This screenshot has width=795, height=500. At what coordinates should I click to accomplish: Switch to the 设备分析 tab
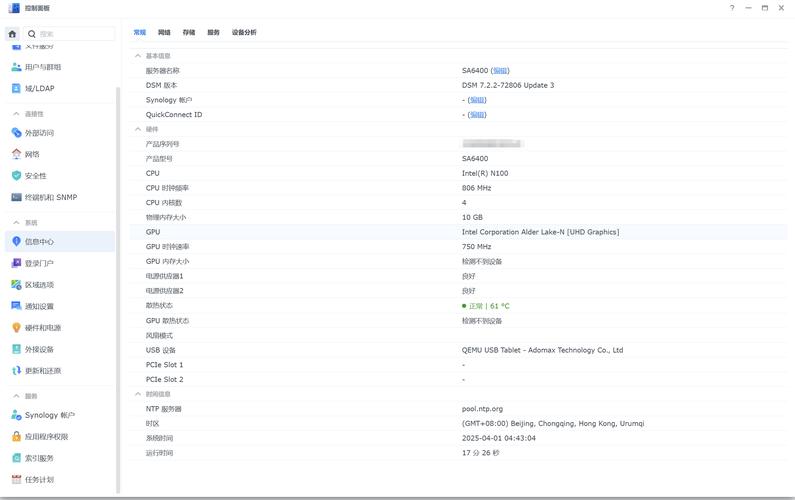tap(244, 32)
